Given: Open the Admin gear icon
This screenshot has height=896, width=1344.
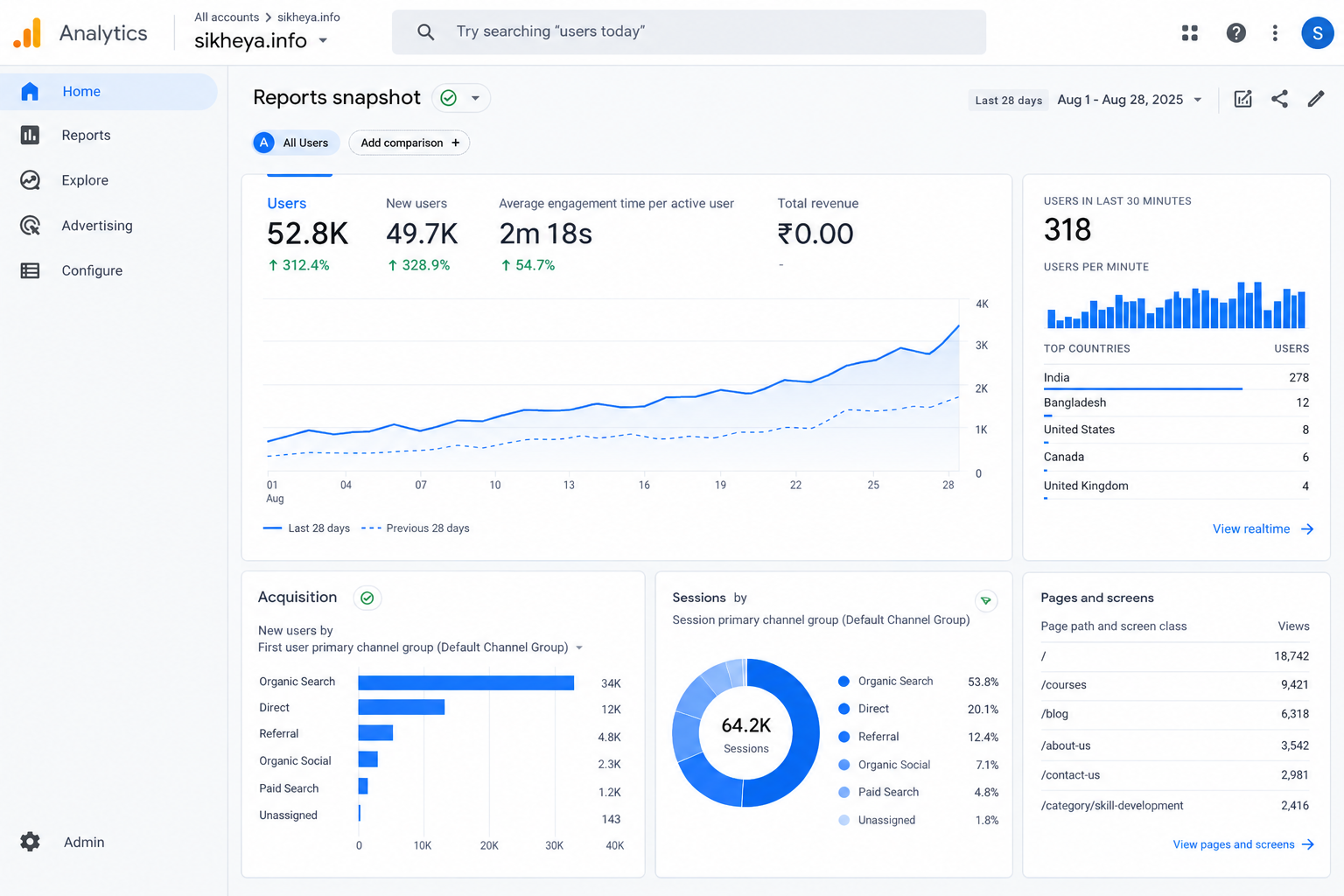Looking at the screenshot, I should [30, 842].
